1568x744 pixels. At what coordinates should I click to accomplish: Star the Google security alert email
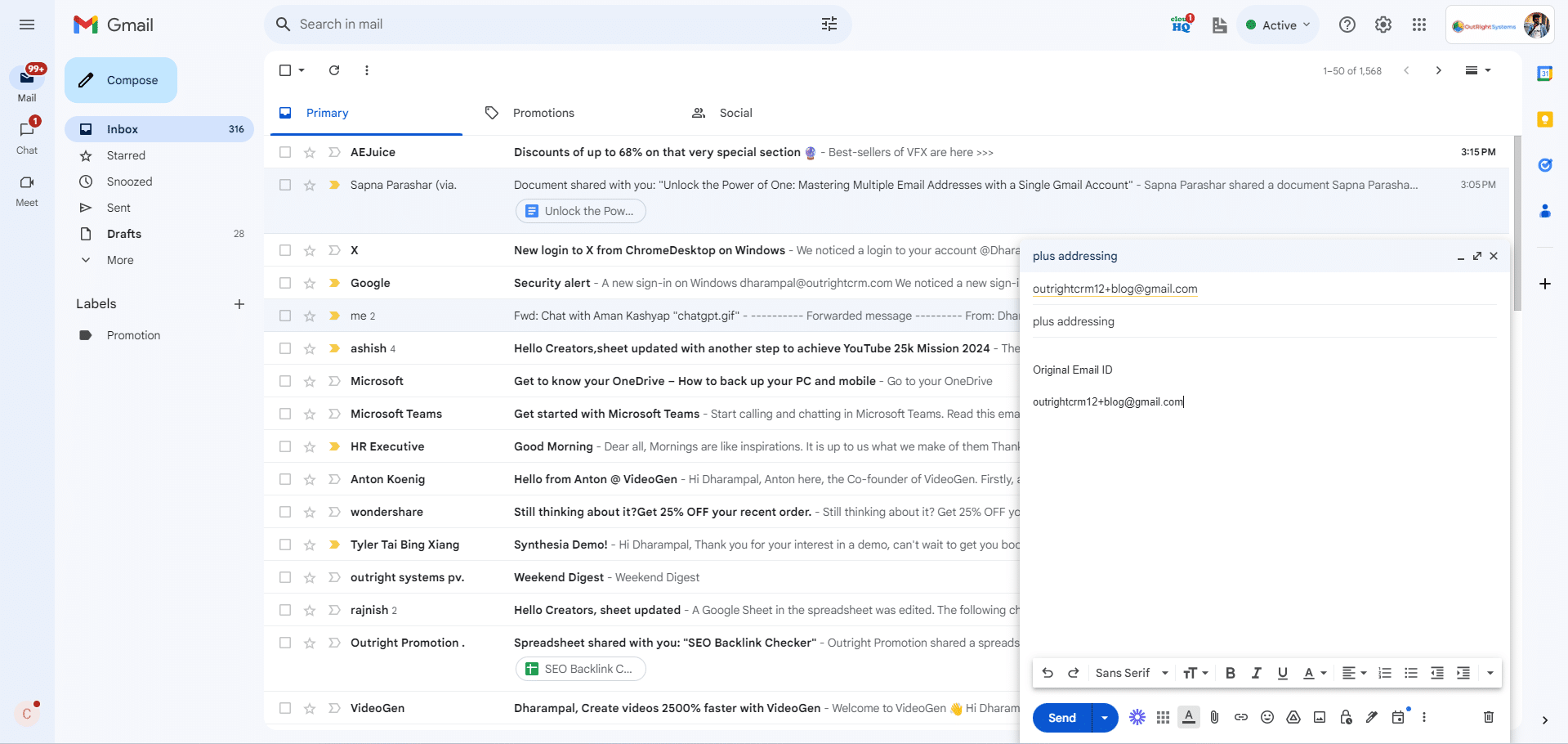point(310,283)
